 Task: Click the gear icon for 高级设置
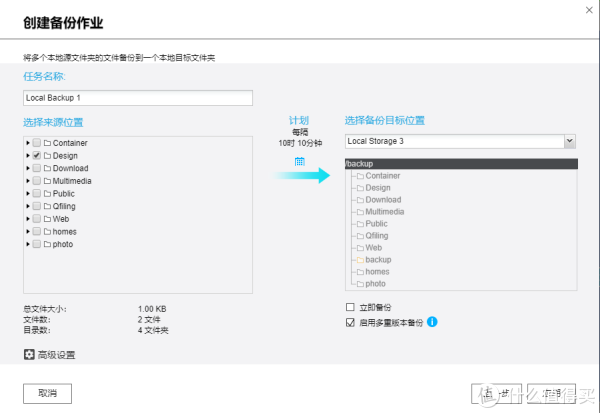(29, 355)
